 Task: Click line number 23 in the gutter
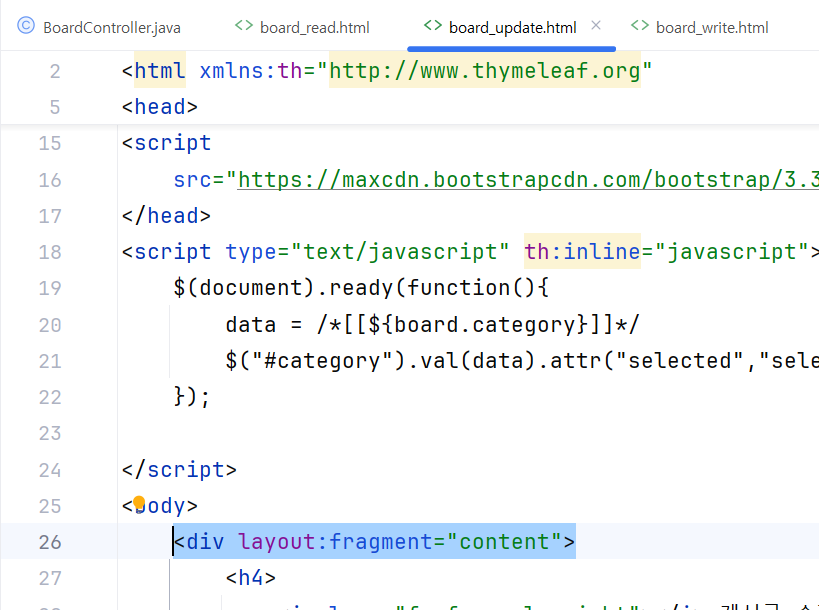pos(50,433)
